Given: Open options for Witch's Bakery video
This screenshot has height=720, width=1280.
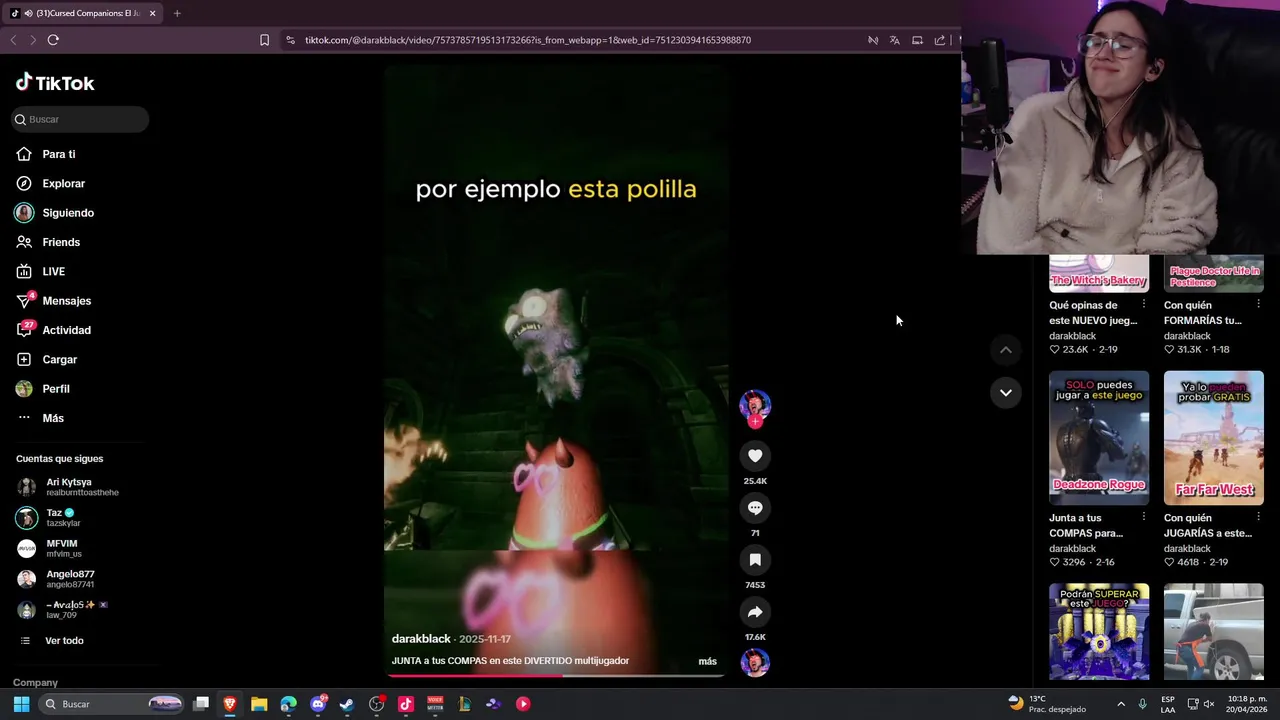Looking at the screenshot, I should [x=1144, y=305].
